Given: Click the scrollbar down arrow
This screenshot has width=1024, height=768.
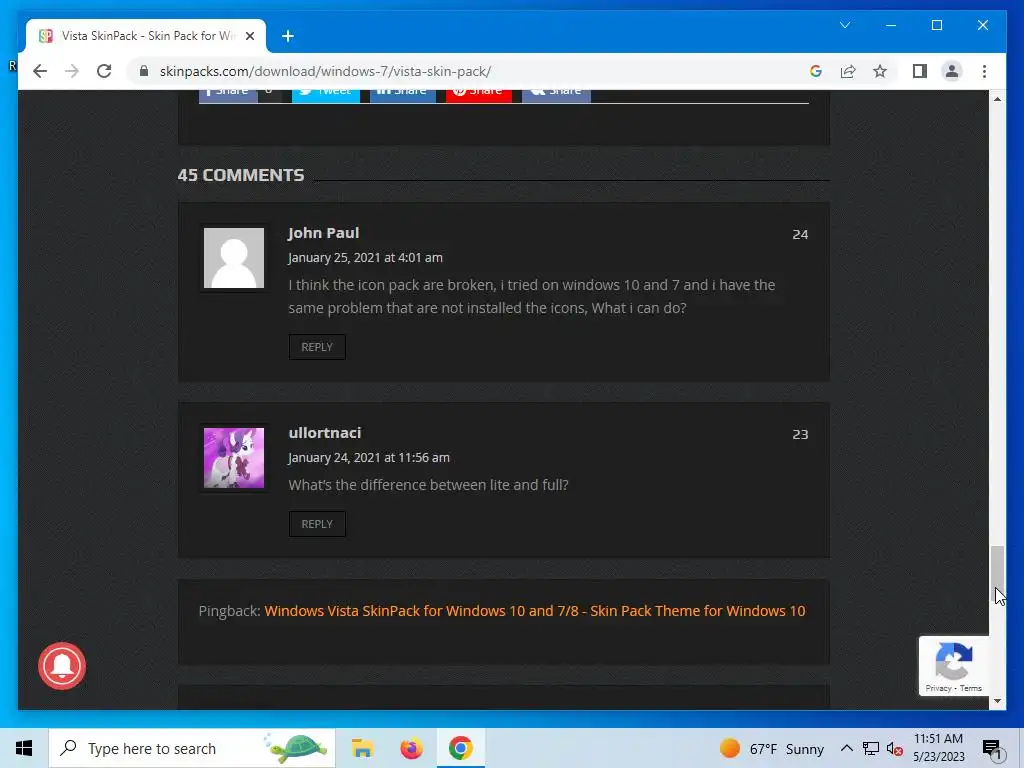Looking at the screenshot, I should (997, 701).
